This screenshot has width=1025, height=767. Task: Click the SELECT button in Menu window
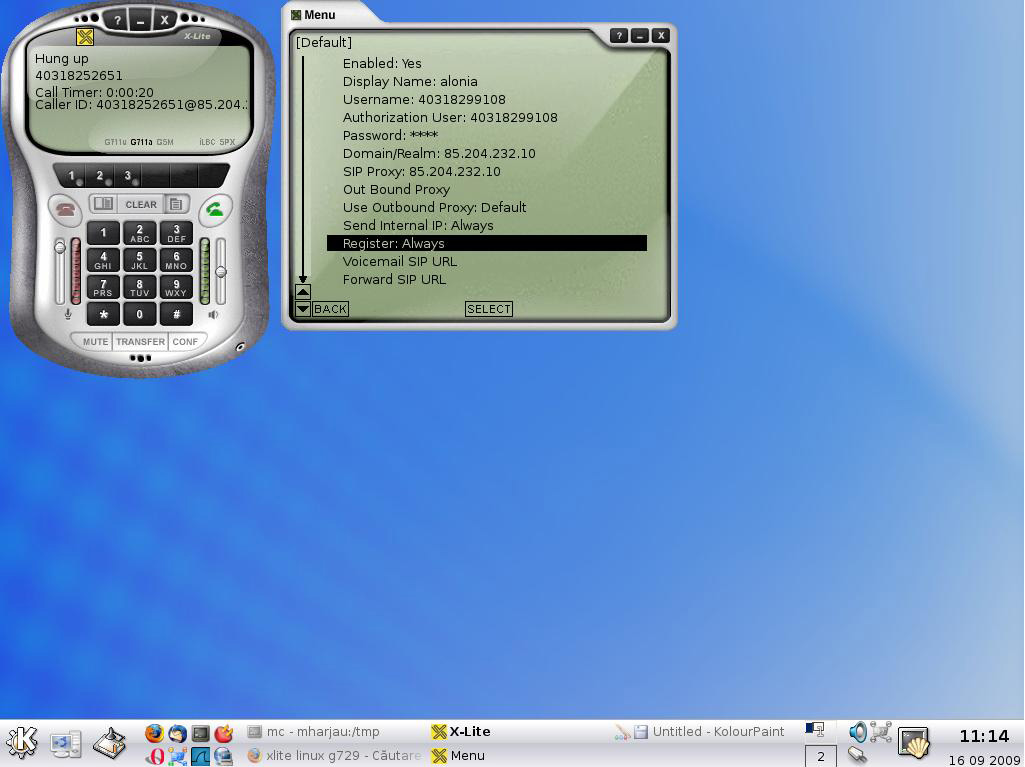click(x=488, y=309)
